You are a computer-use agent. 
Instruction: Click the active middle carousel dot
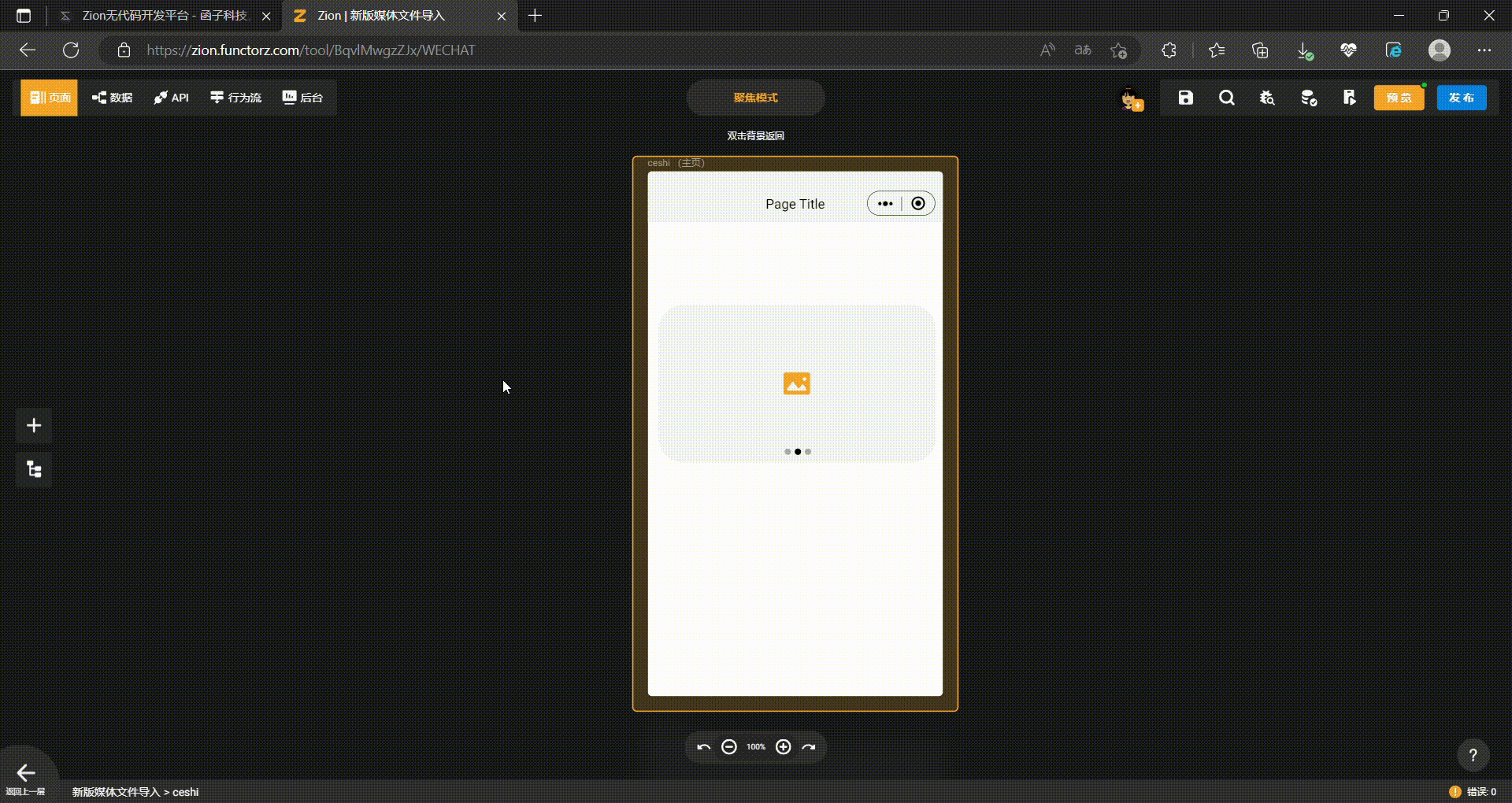798,452
